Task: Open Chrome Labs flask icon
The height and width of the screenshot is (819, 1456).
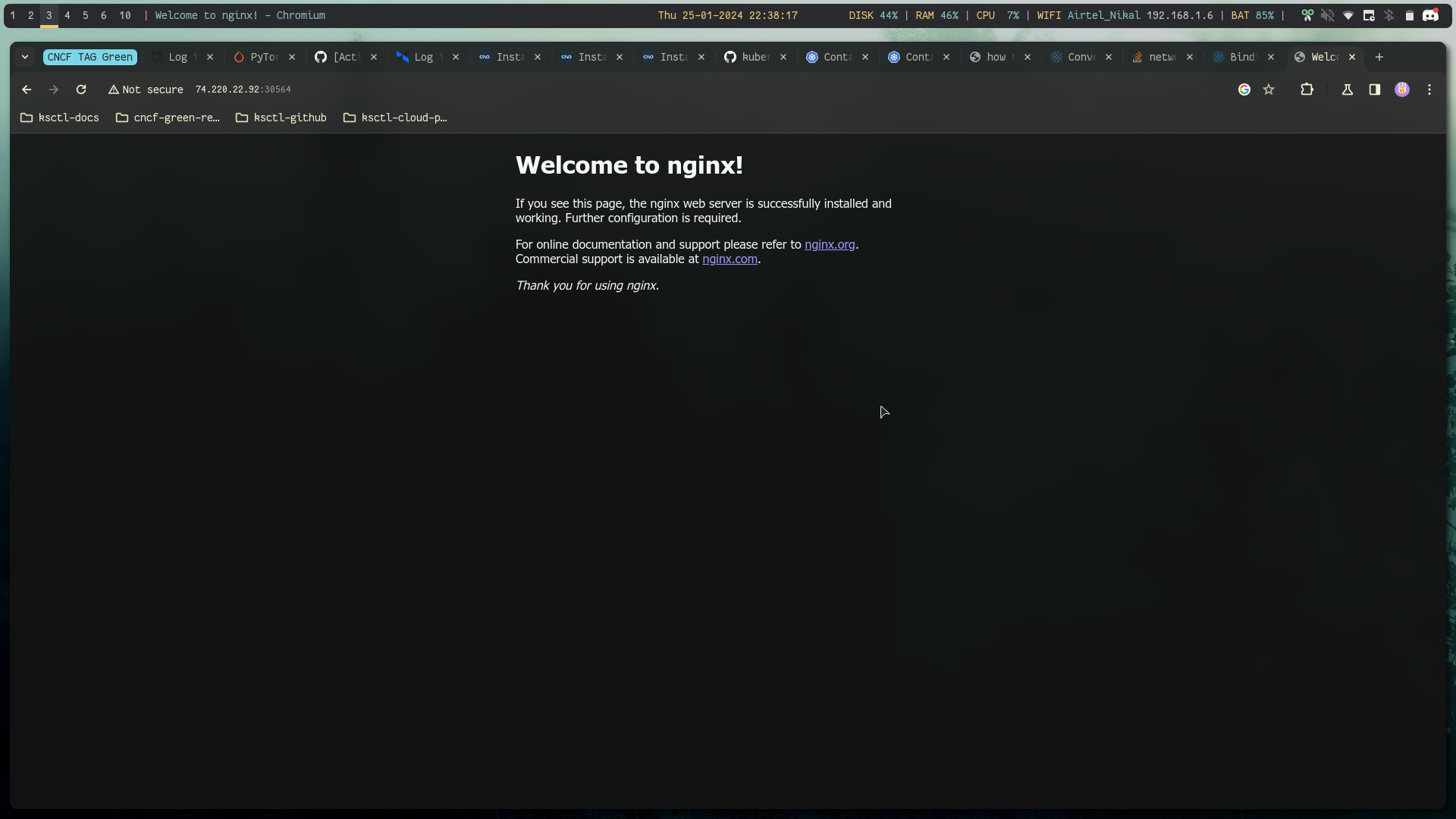Action: pyautogui.click(x=1348, y=89)
